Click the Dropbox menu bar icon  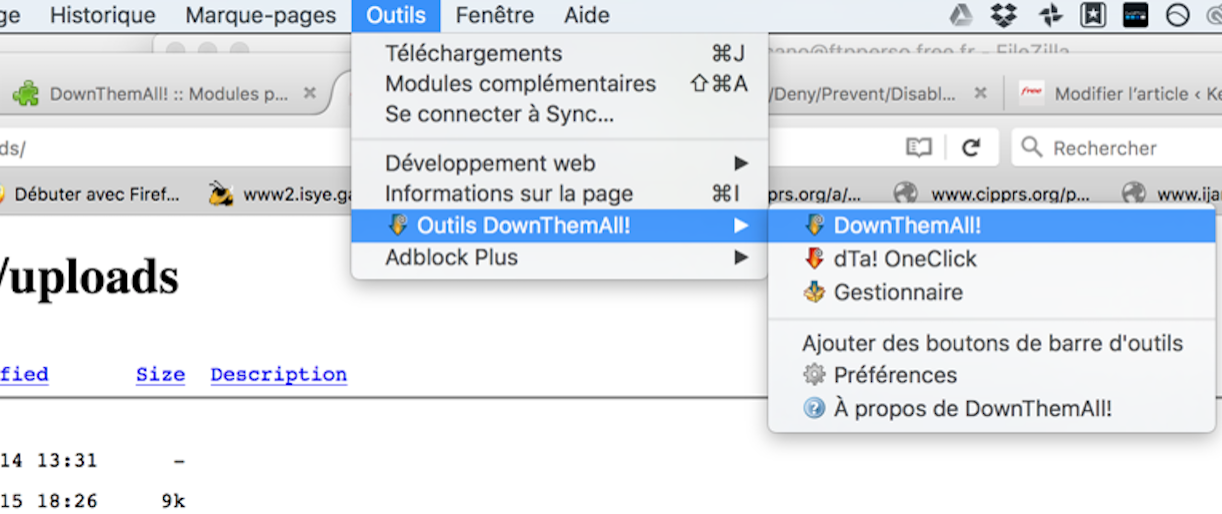pyautogui.click(x=1004, y=15)
